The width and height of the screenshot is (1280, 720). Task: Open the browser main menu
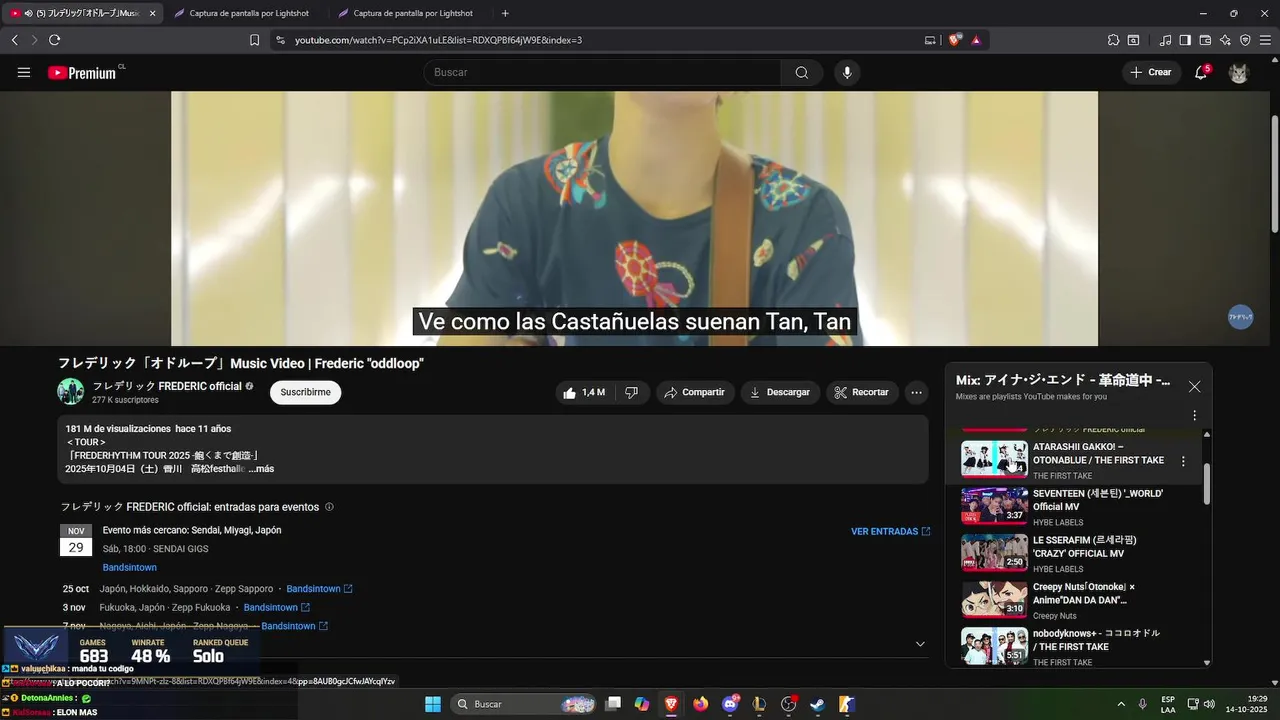pyautogui.click(x=1266, y=40)
